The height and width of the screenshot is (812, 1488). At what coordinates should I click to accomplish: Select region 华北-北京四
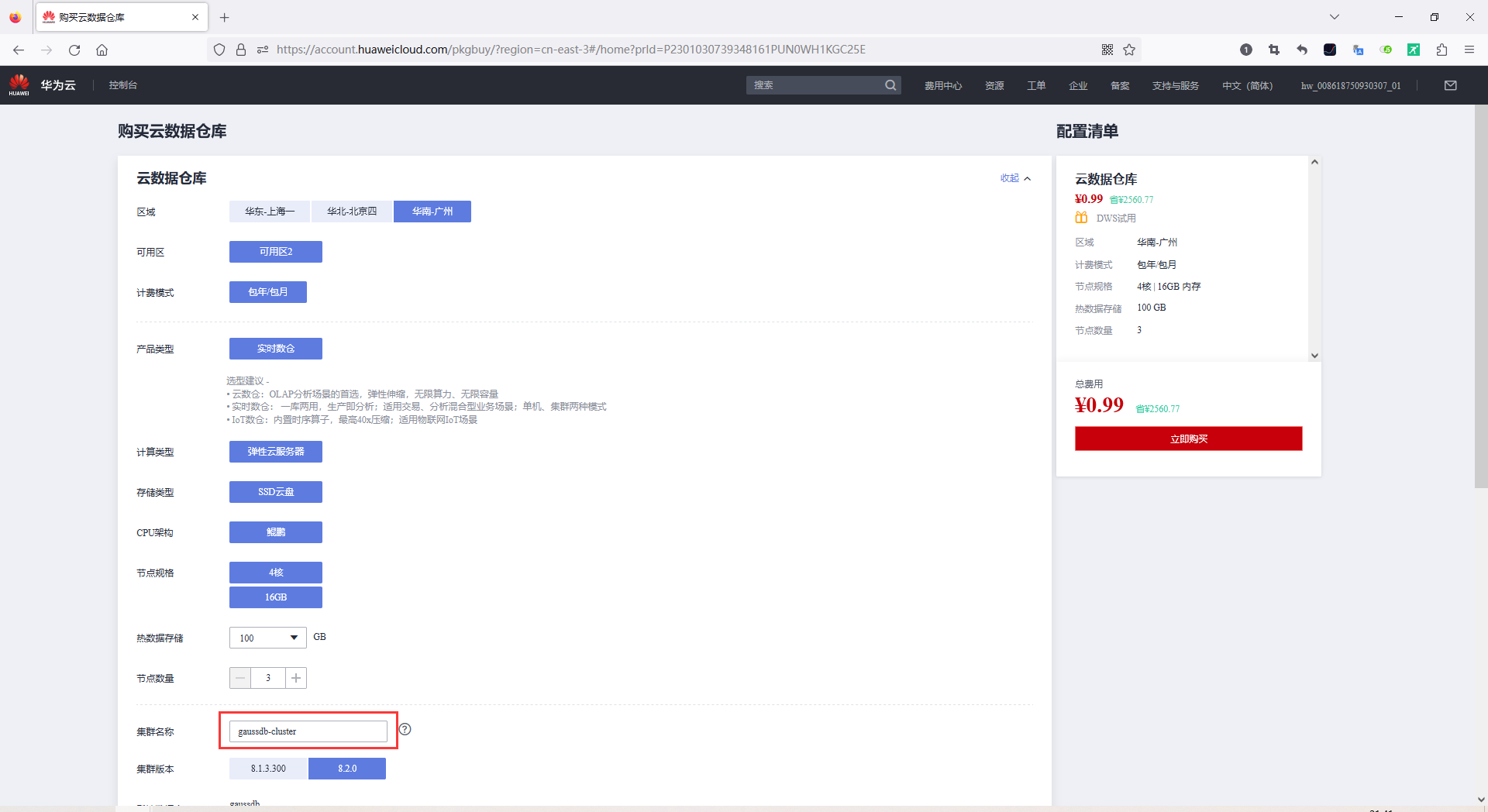(352, 212)
